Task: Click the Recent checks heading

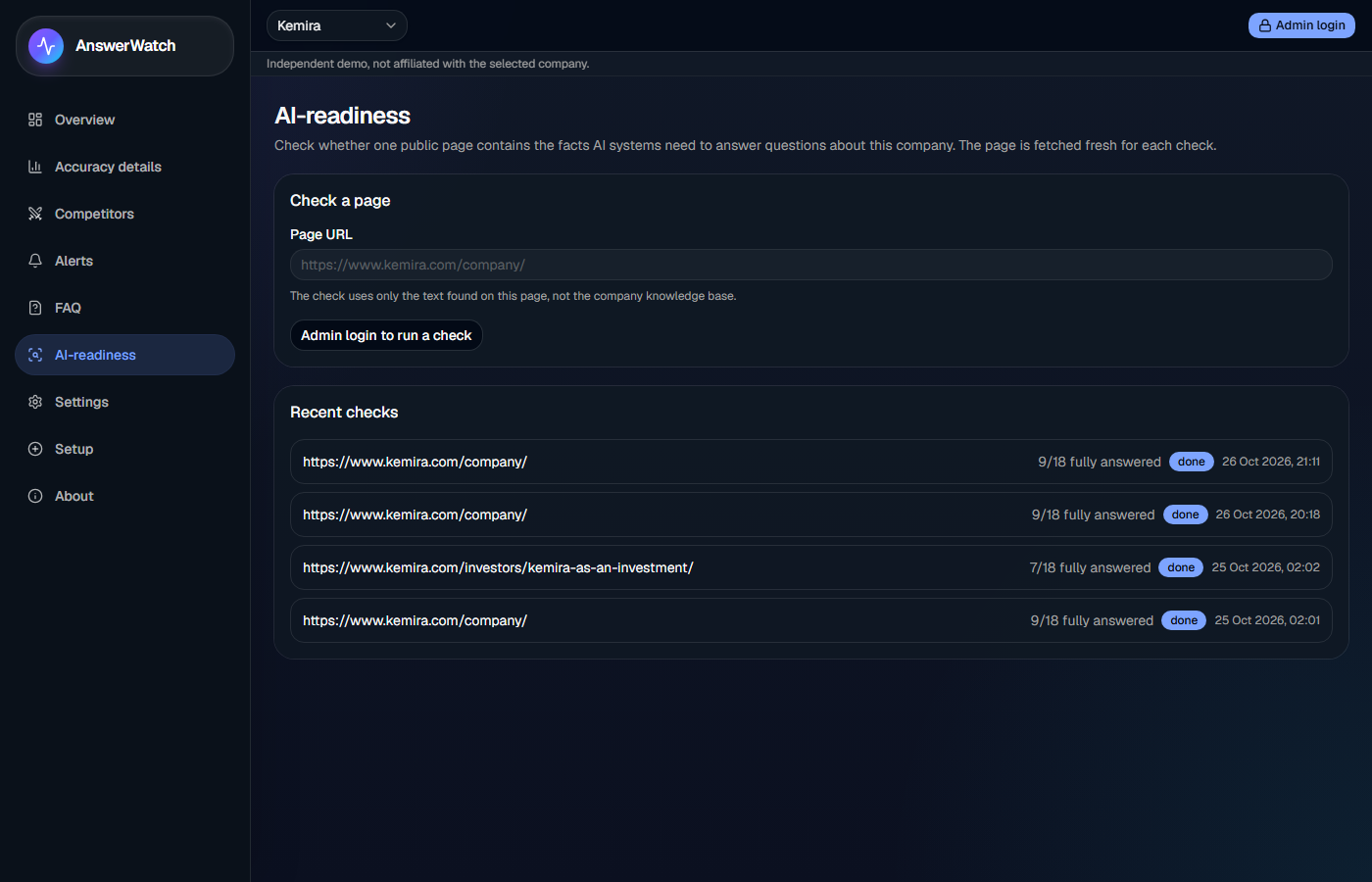Action: coord(344,413)
